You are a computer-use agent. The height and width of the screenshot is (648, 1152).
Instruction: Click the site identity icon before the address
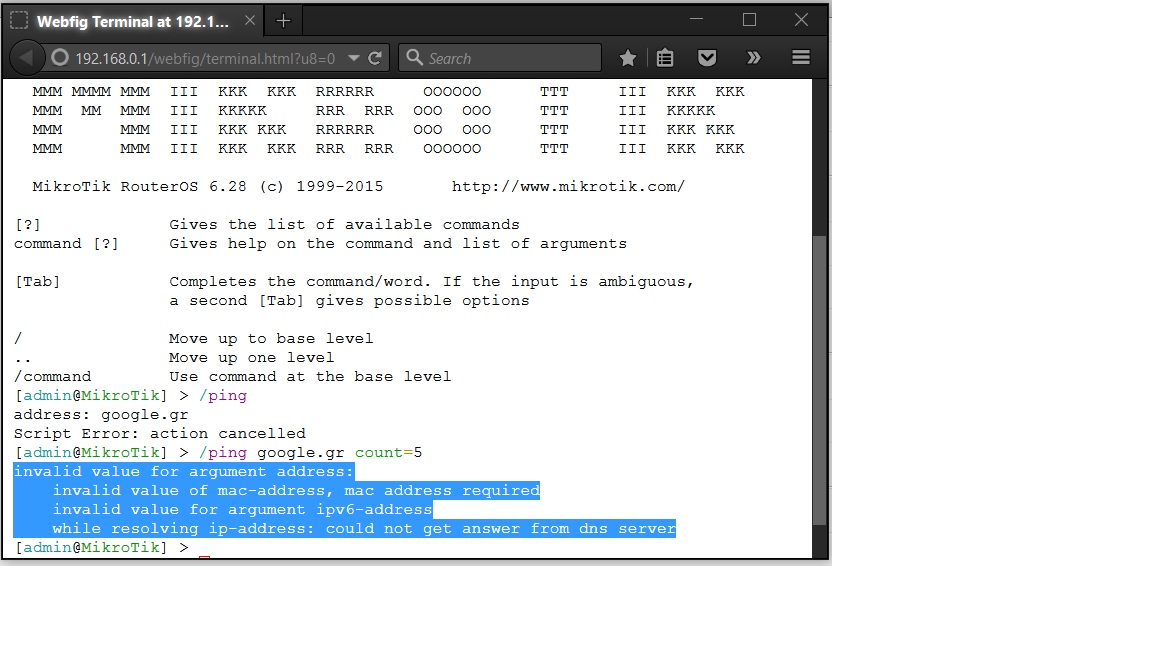60,58
